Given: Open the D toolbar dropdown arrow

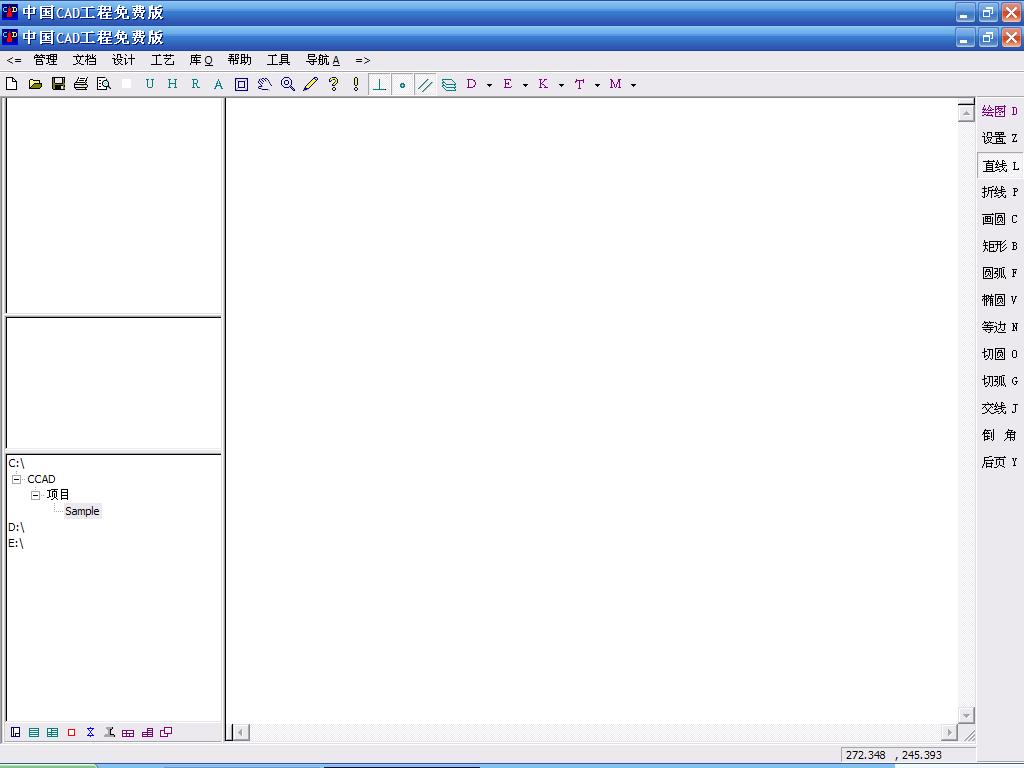Looking at the screenshot, I should [x=489, y=85].
